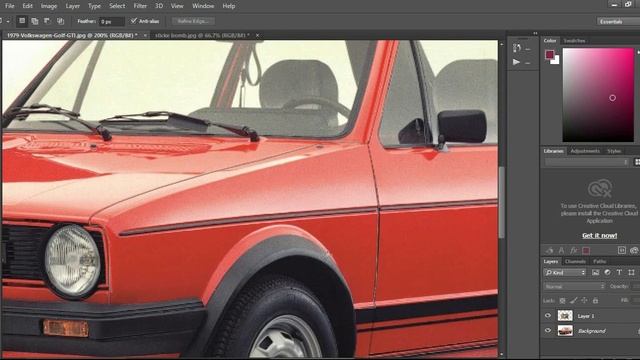Open the Edit menu
The height and width of the screenshot is (360, 640).
click(27, 6)
